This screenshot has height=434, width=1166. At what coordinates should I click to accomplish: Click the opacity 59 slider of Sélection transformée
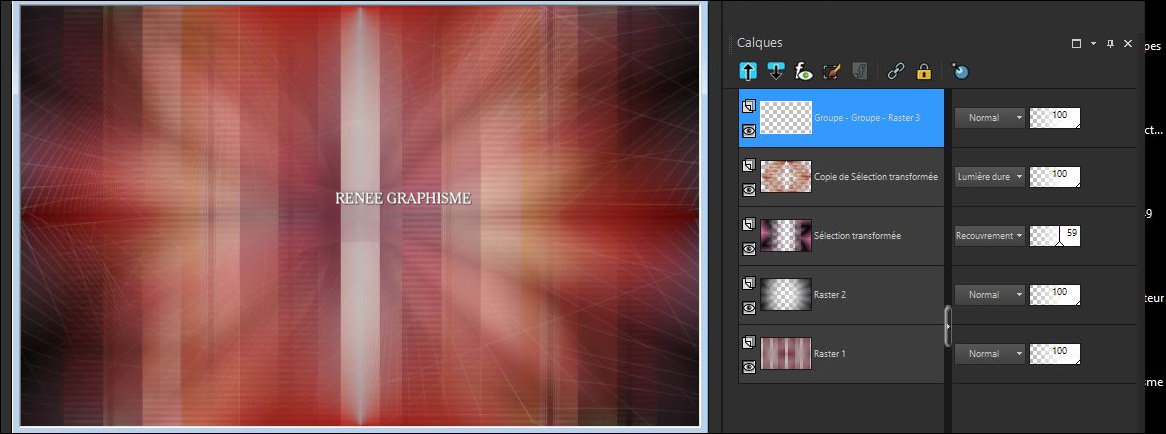coord(1054,236)
